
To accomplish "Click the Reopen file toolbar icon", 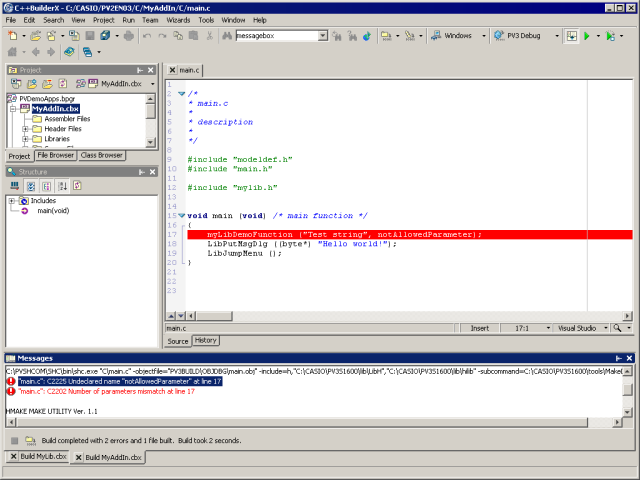I will [x=51, y=36].
